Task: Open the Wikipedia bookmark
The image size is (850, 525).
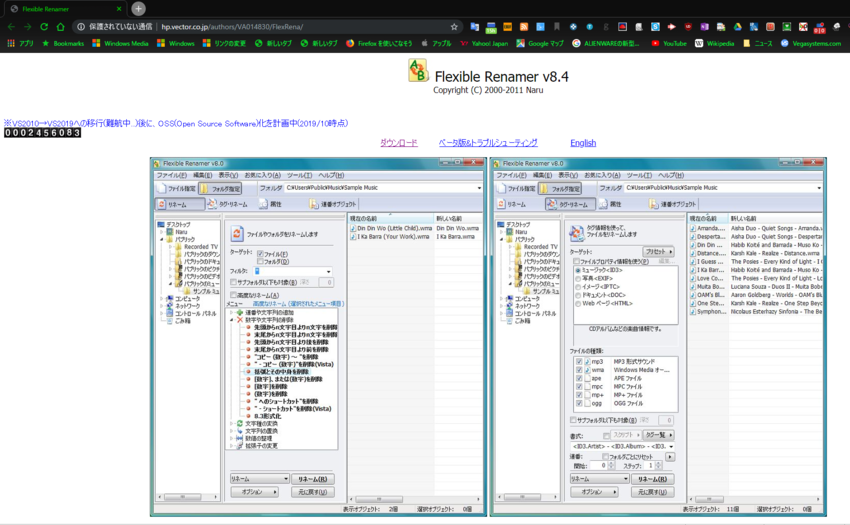Action: pos(714,43)
